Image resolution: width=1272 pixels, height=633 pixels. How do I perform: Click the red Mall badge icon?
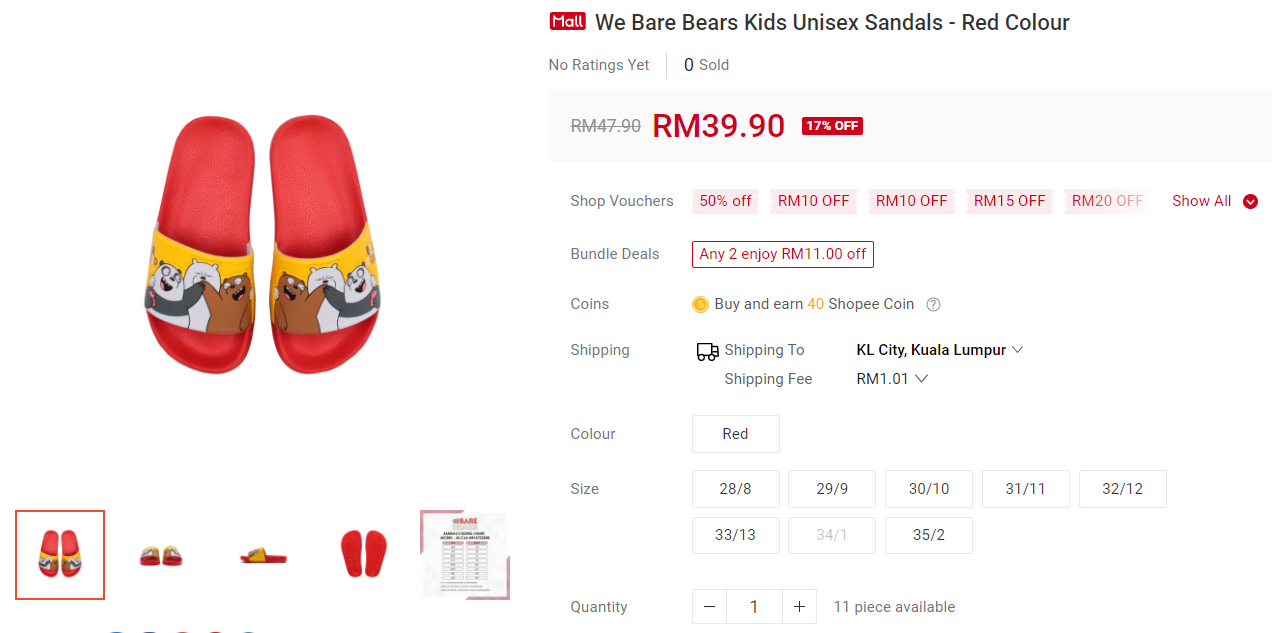pos(567,21)
